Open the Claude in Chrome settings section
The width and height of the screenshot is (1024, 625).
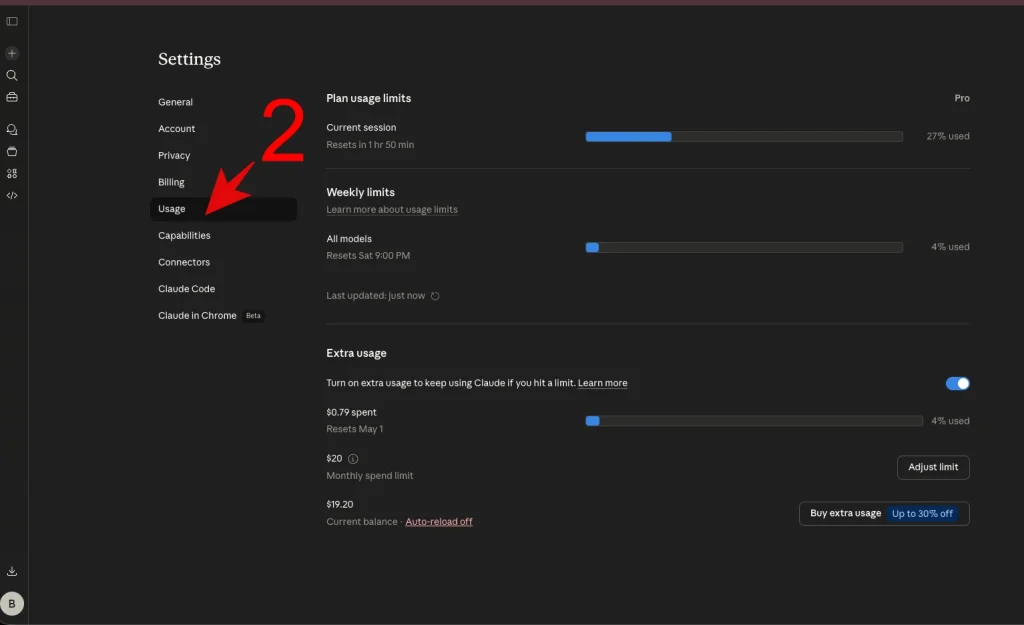point(197,315)
